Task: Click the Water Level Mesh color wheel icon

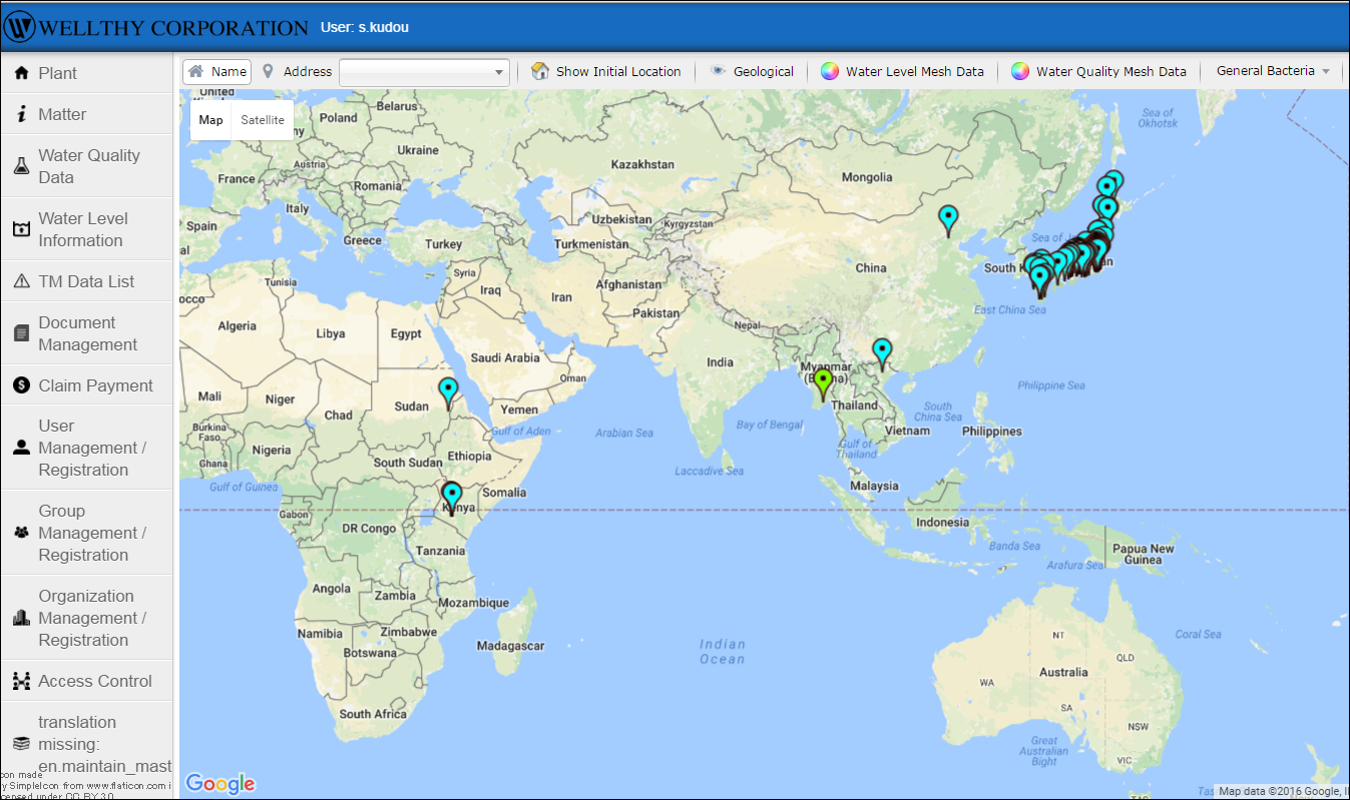Action: [829, 71]
